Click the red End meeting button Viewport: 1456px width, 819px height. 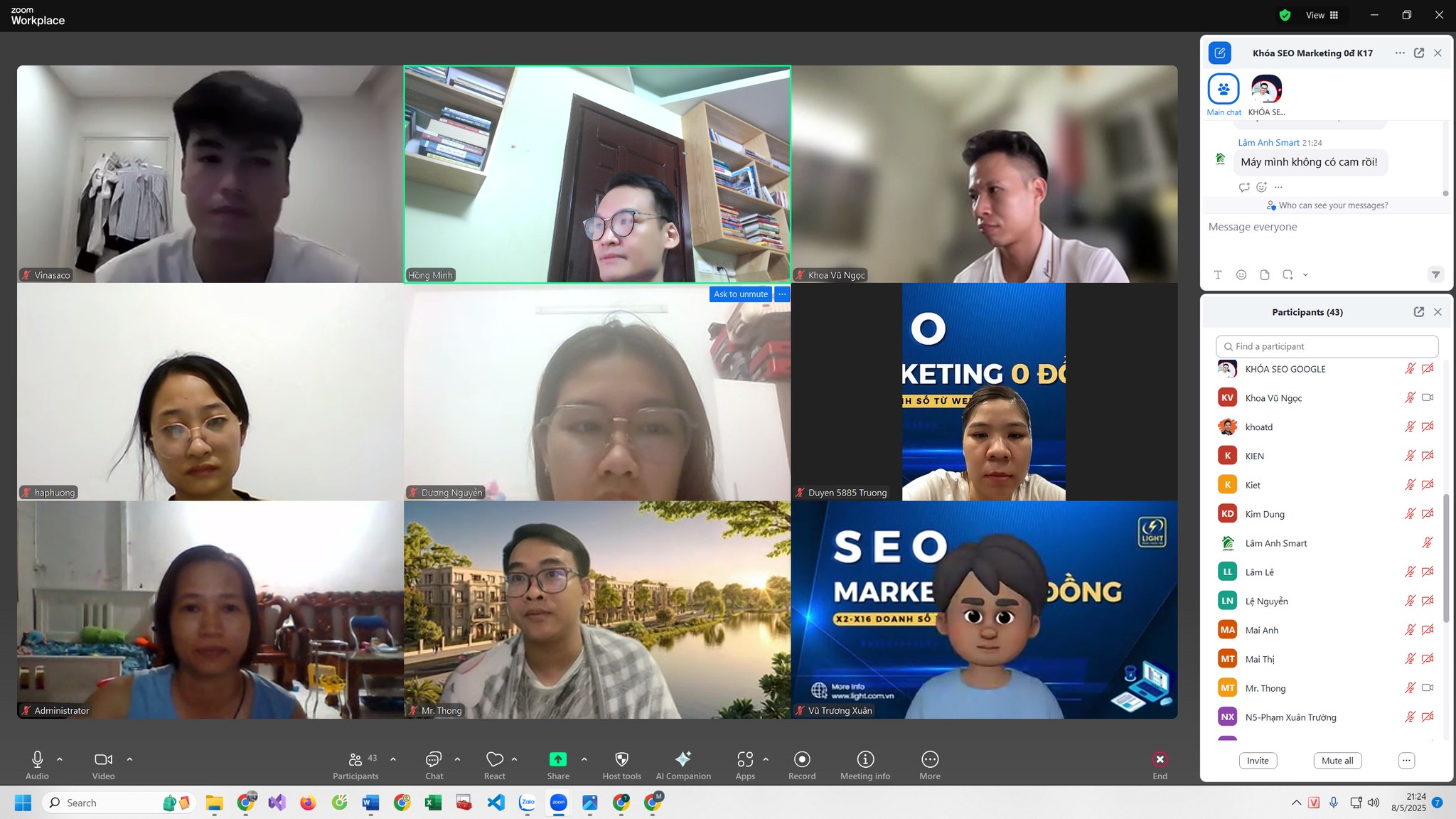tap(1160, 759)
